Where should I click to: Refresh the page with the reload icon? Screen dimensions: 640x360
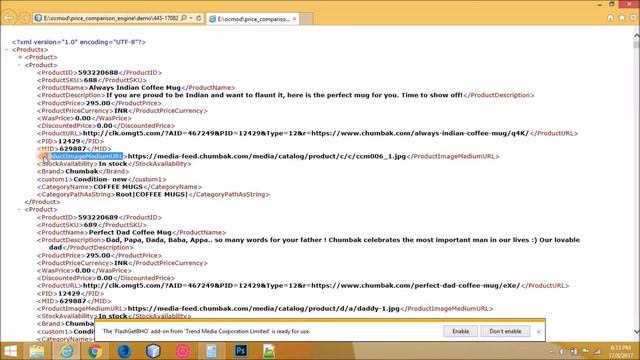tap(199, 18)
